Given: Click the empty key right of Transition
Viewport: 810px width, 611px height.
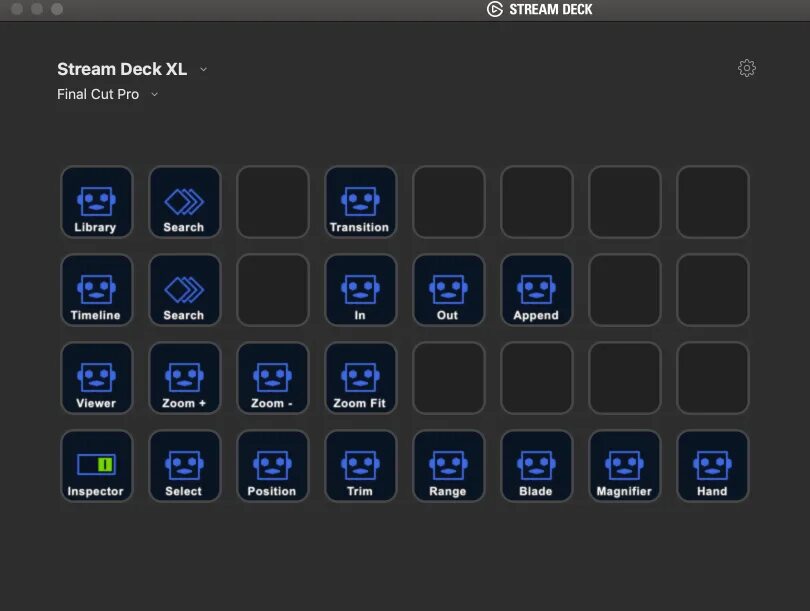Looking at the screenshot, I should click(x=448, y=202).
